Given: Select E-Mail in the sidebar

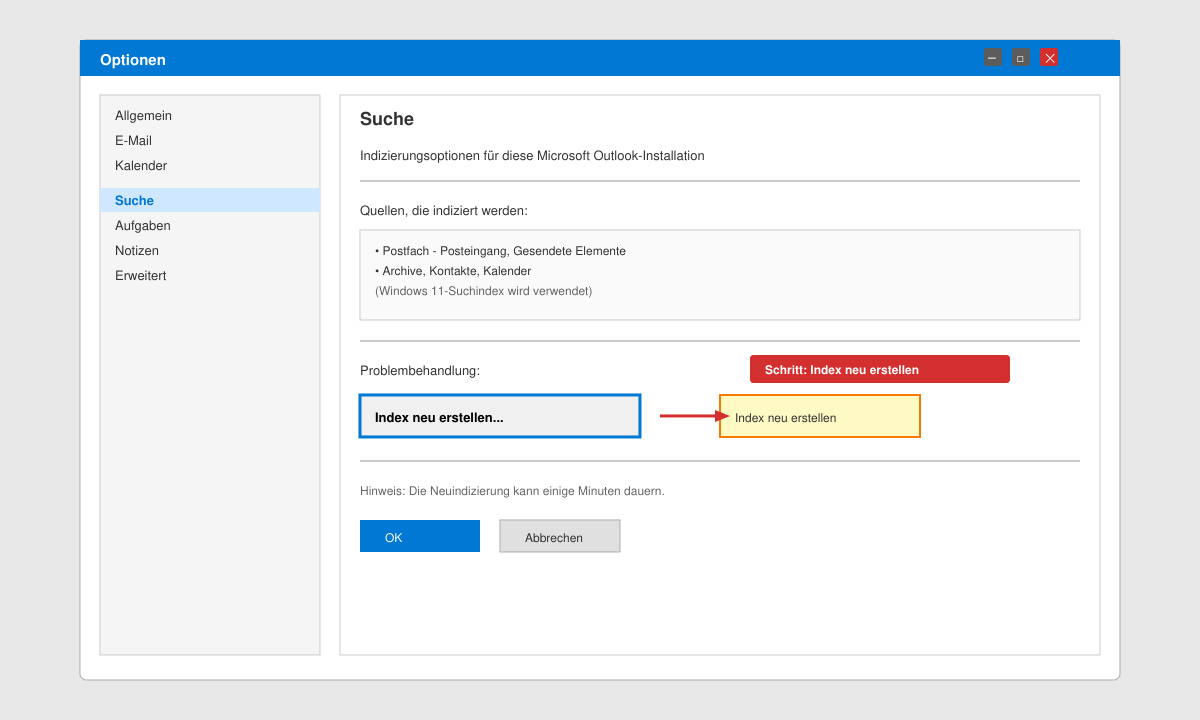Looking at the screenshot, I should 210,141.
